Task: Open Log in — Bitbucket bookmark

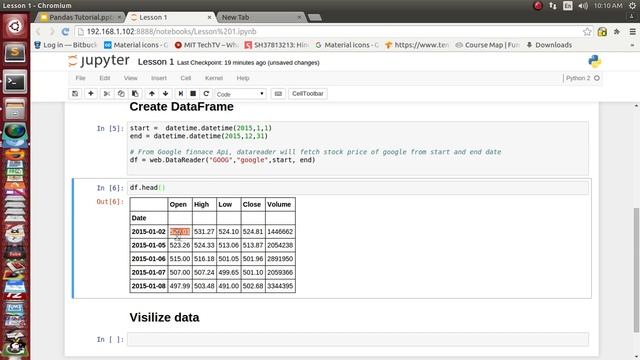Action: click(66, 45)
